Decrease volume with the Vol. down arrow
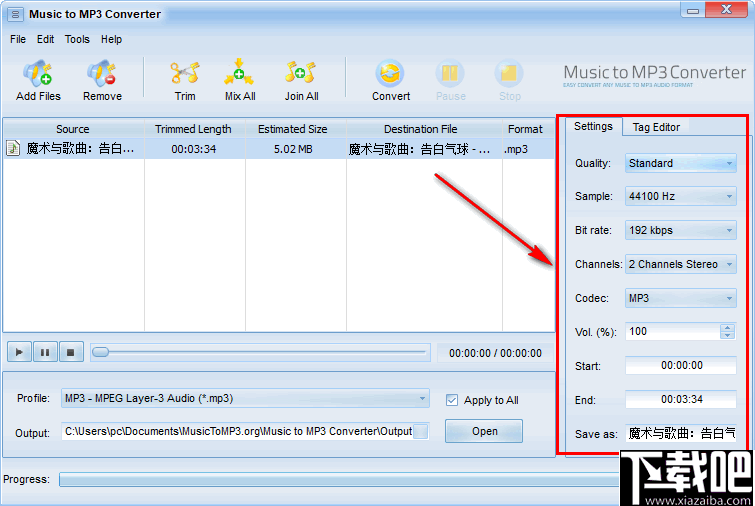The image size is (755, 506). pyautogui.click(x=728, y=335)
